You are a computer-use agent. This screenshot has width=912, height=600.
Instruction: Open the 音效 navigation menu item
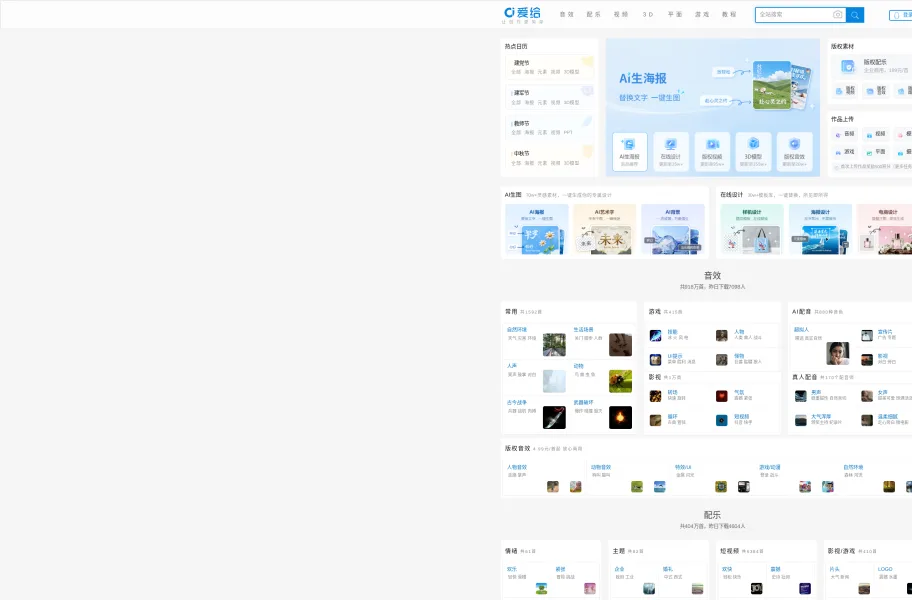click(567, 15)
